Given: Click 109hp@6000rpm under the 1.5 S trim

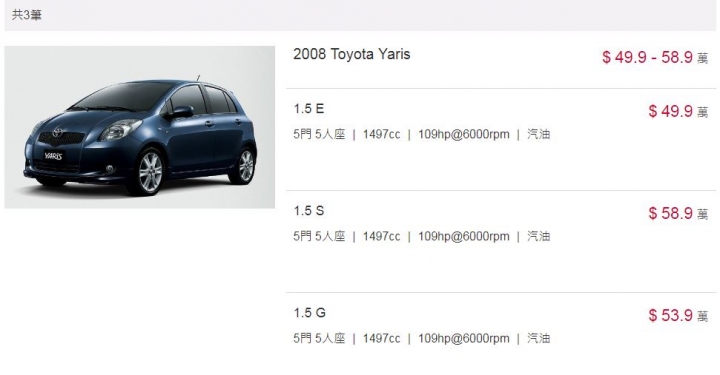Looking at the screenshot, I should pyautogui.click(x=464, y=236).
